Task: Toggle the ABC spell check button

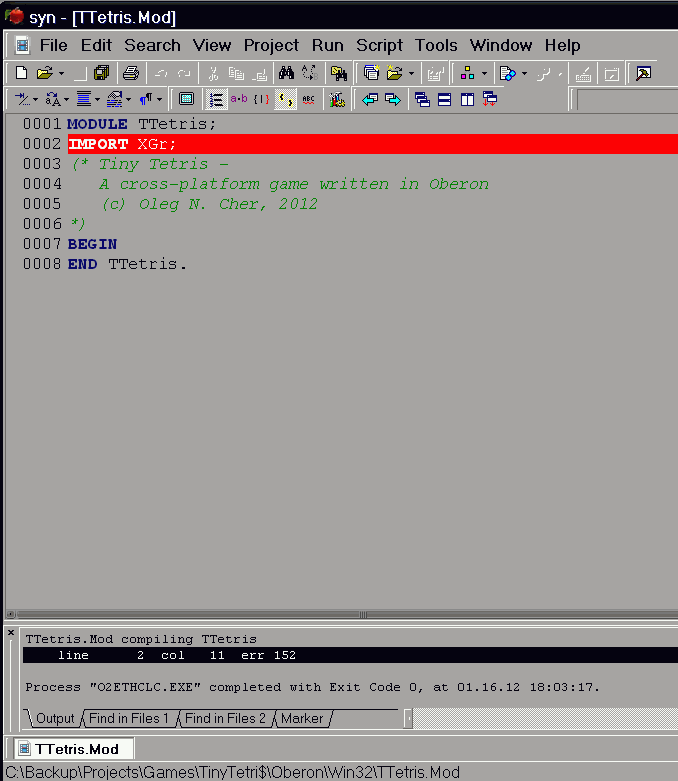Action: 308,99
